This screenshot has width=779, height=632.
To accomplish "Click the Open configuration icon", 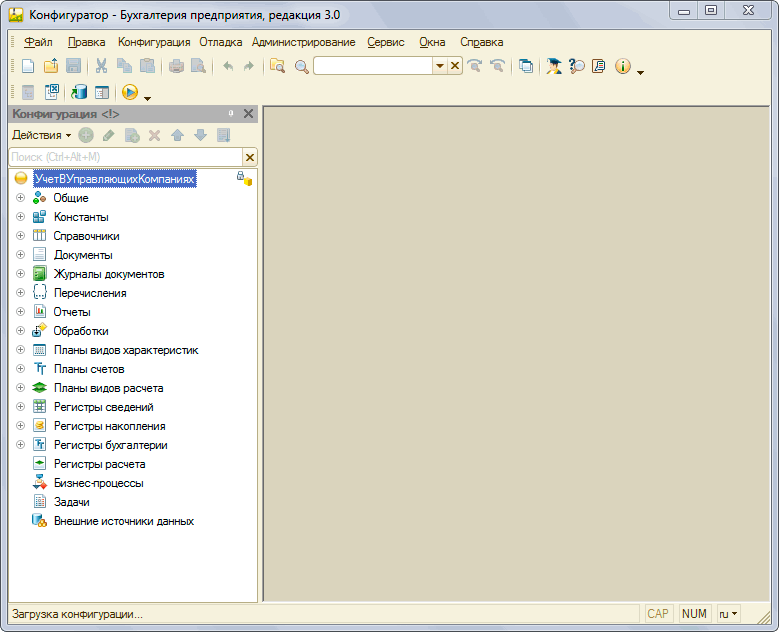I will click(x=28, y=92).
